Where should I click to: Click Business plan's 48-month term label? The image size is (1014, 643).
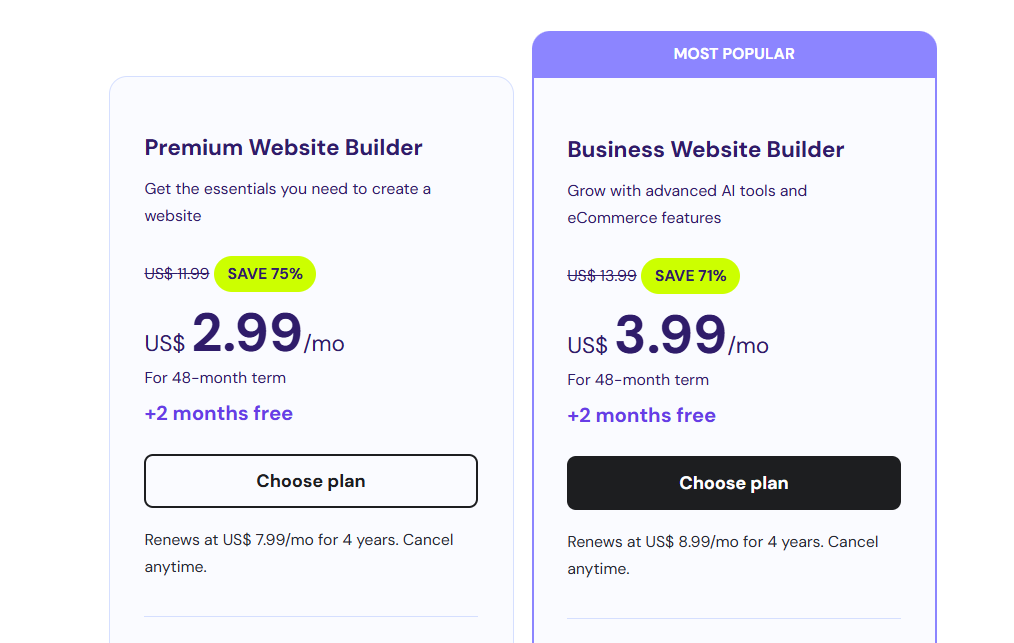(638, 380)
